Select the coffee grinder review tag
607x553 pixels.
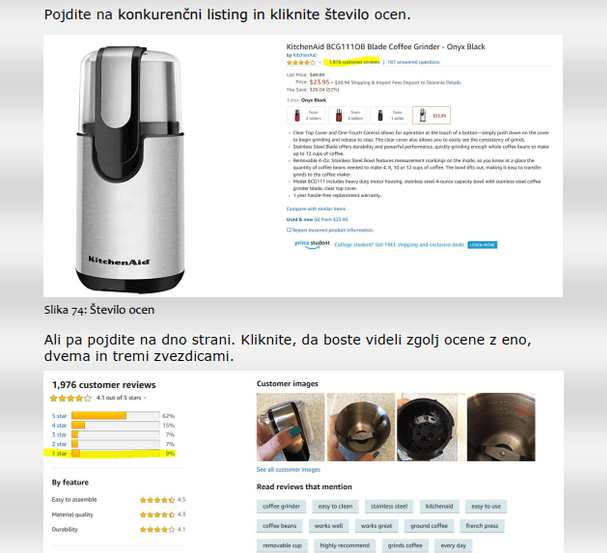[281, 506]
